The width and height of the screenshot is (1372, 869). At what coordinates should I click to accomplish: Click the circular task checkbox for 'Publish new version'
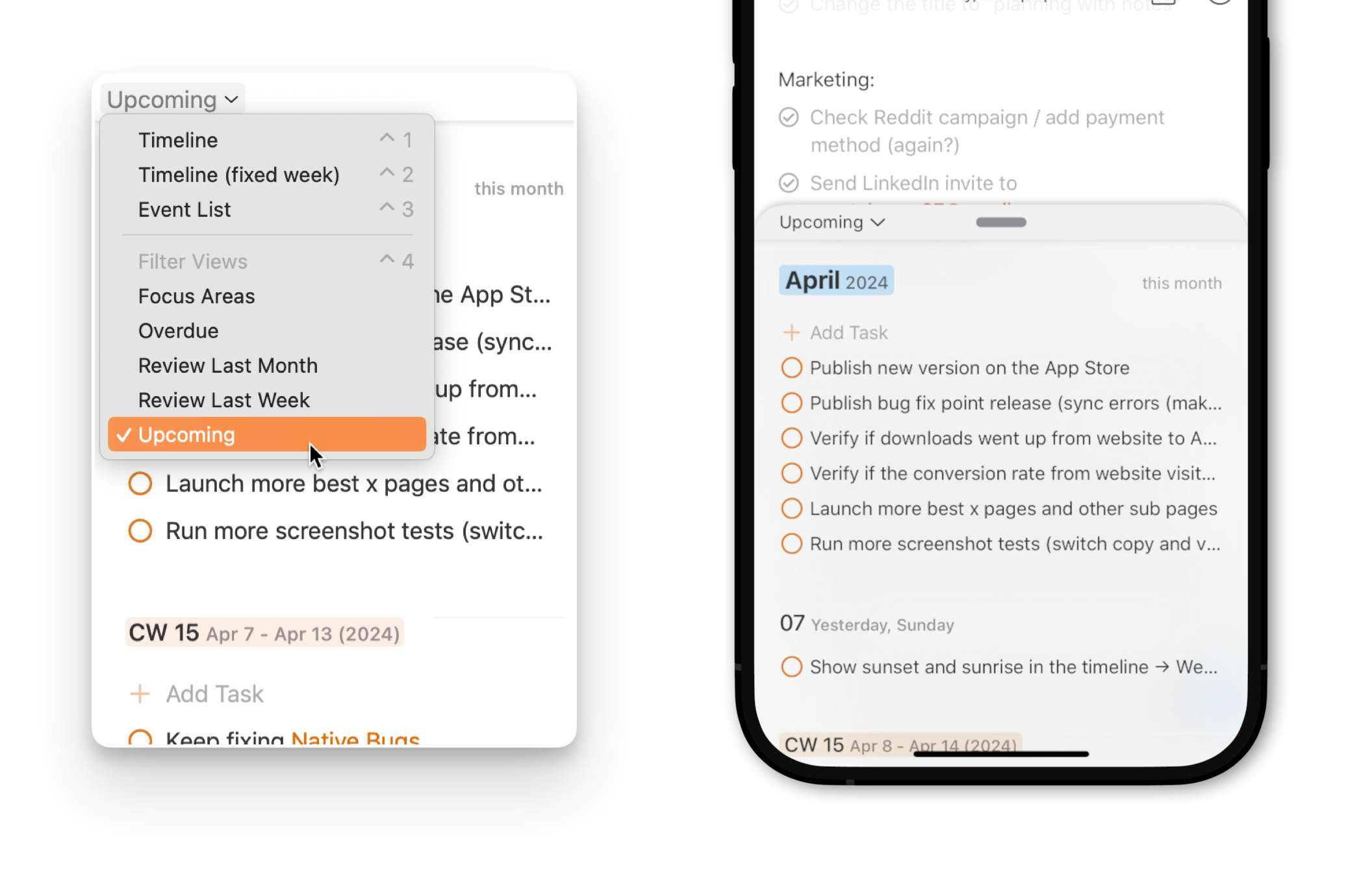[x=791, y=367]
